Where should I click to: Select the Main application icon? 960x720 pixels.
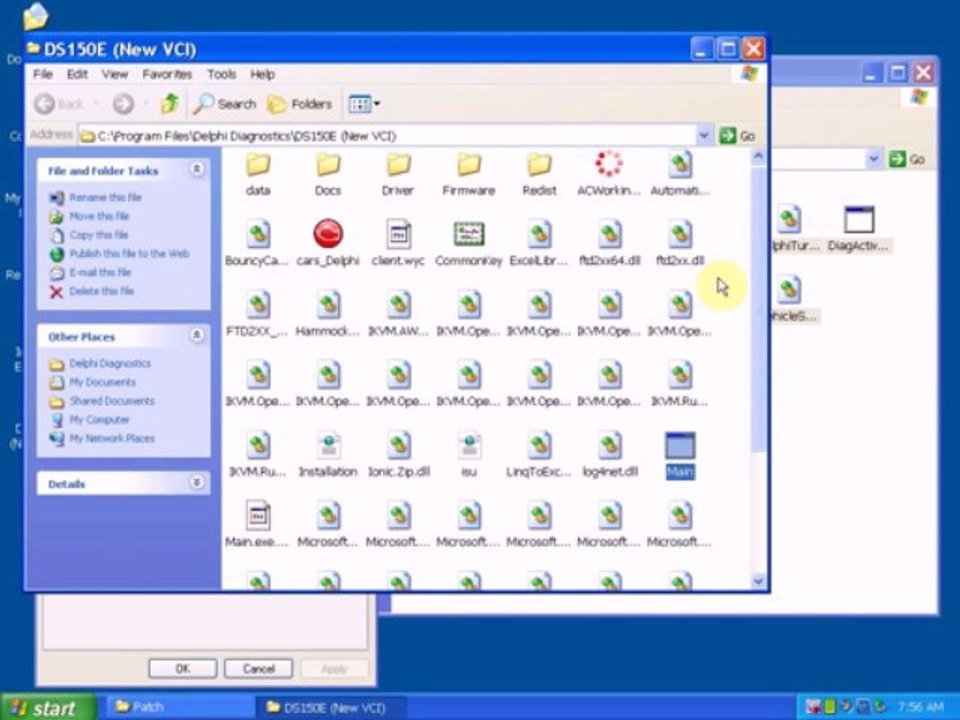pos(680,454)
